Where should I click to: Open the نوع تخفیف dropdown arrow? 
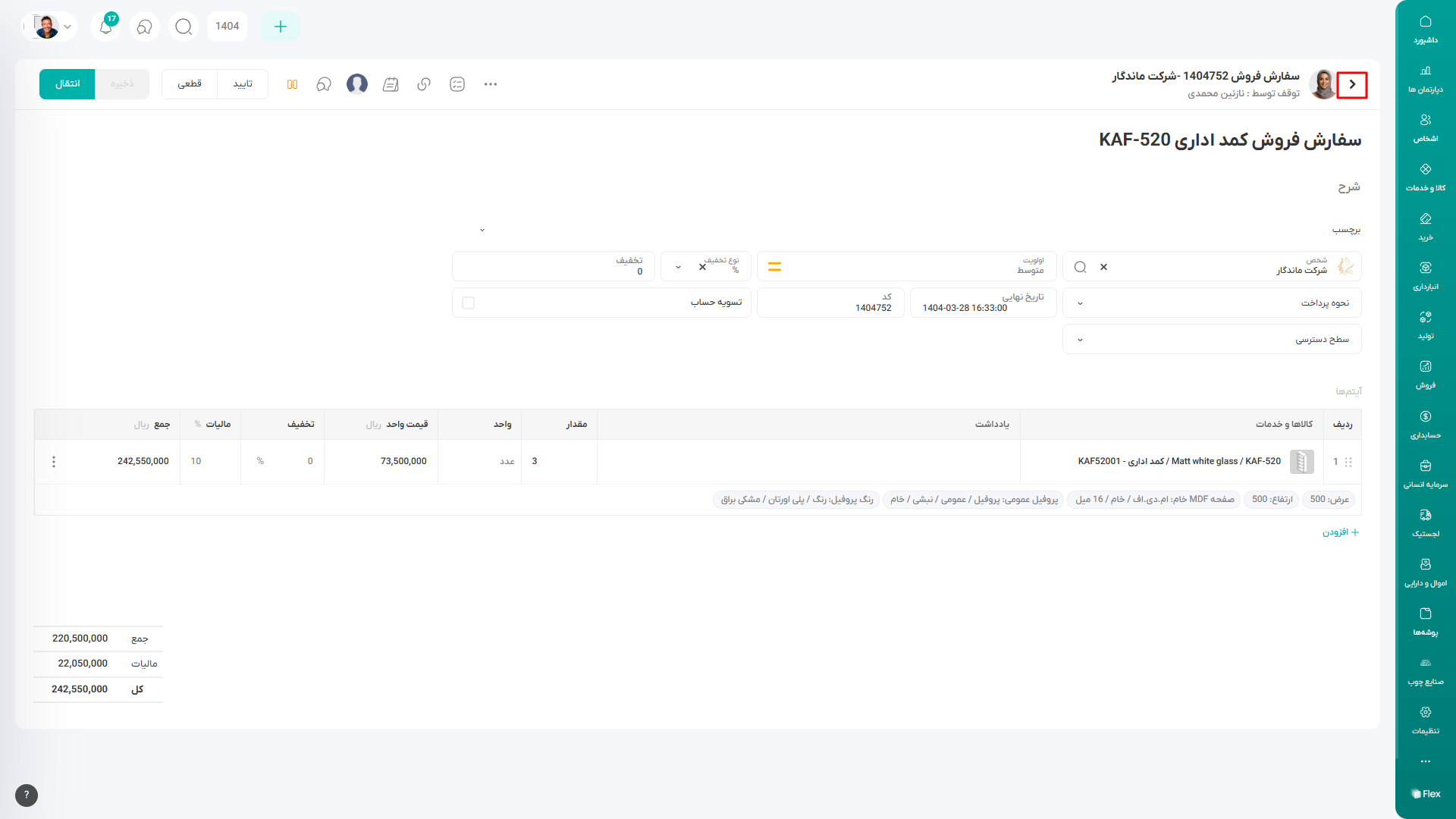point(678,267)
